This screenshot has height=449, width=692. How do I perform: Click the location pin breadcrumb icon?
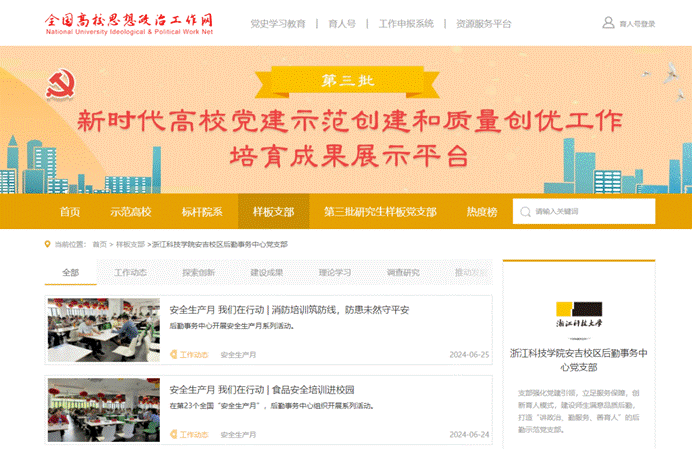(x=48, y=244)
